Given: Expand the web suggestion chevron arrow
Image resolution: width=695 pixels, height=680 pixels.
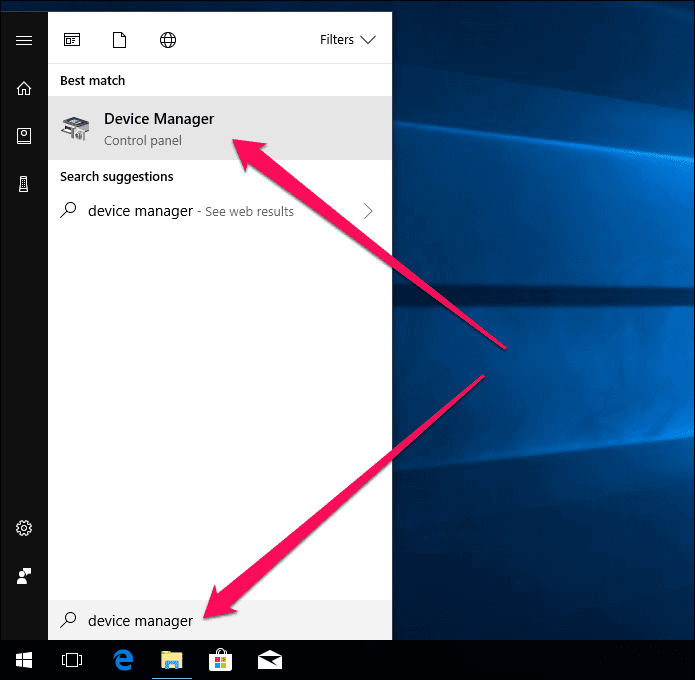Looking at the screenshot, I should (x=368, y=211).
